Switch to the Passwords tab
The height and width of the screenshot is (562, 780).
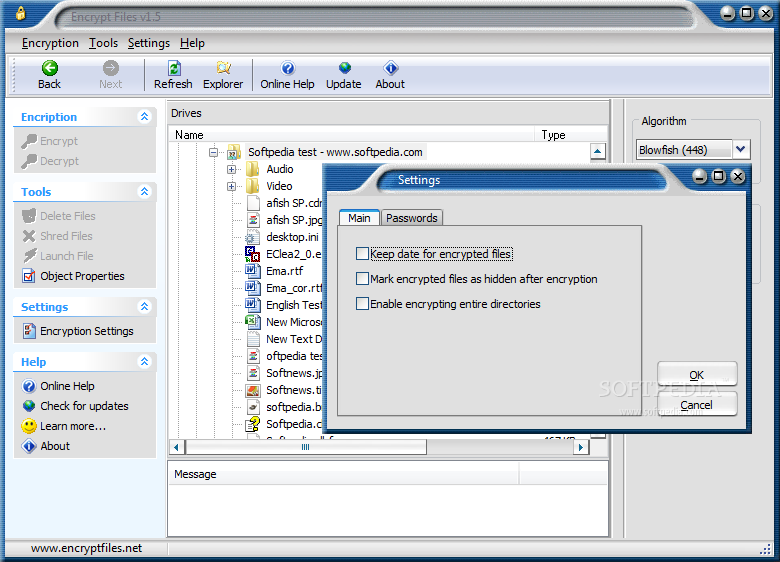(x=412, y=218)
